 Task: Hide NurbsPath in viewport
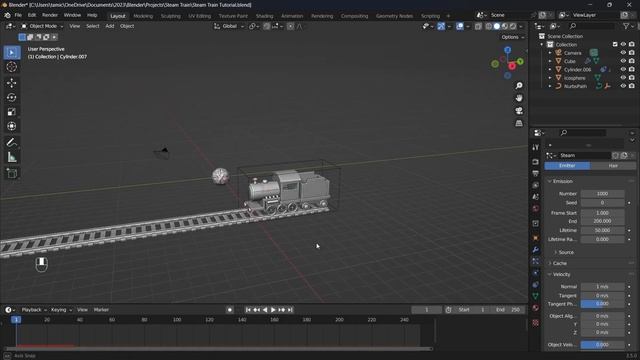click(623, 86)
